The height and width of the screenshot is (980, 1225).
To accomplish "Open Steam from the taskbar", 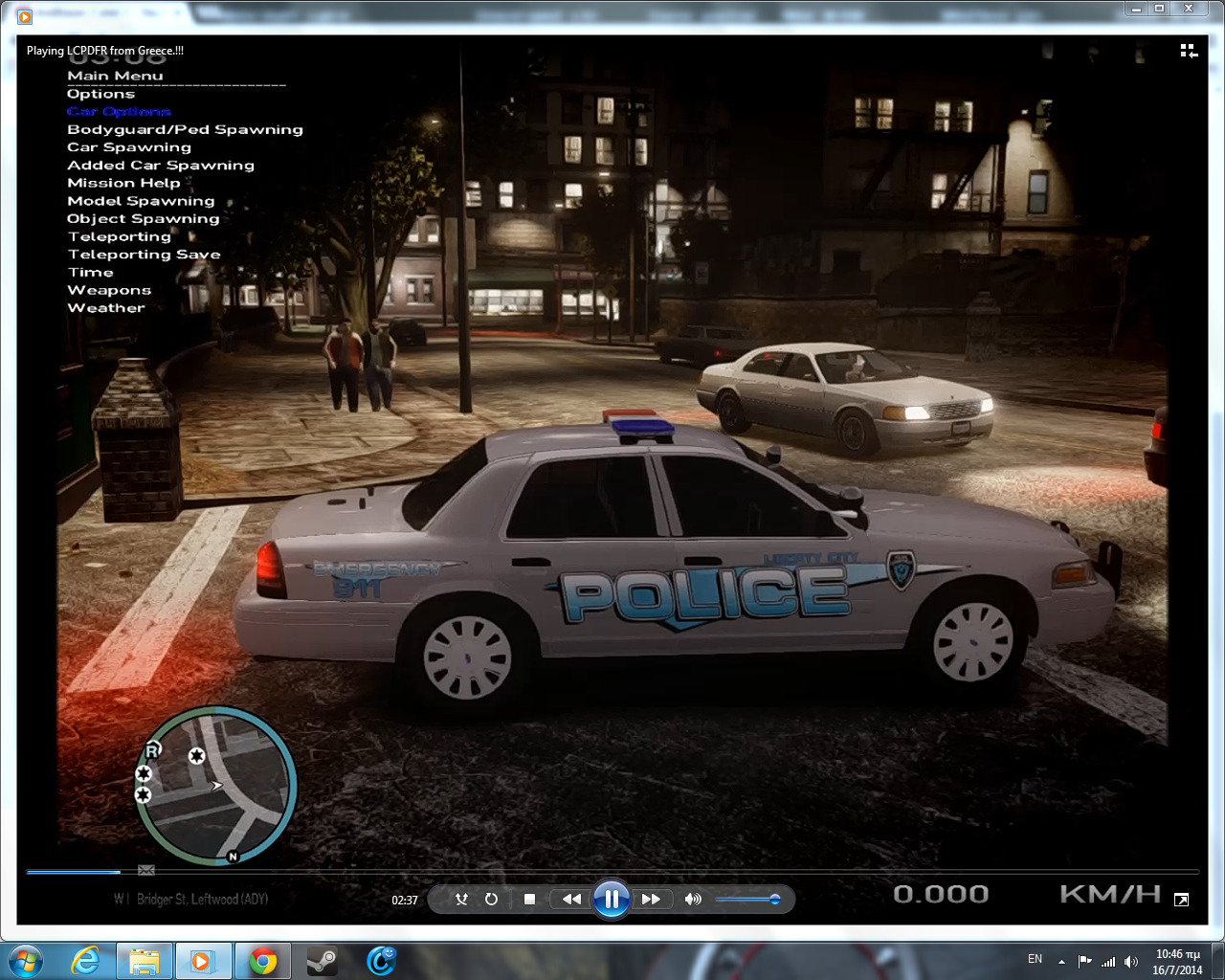I will (x=322, y=960).
